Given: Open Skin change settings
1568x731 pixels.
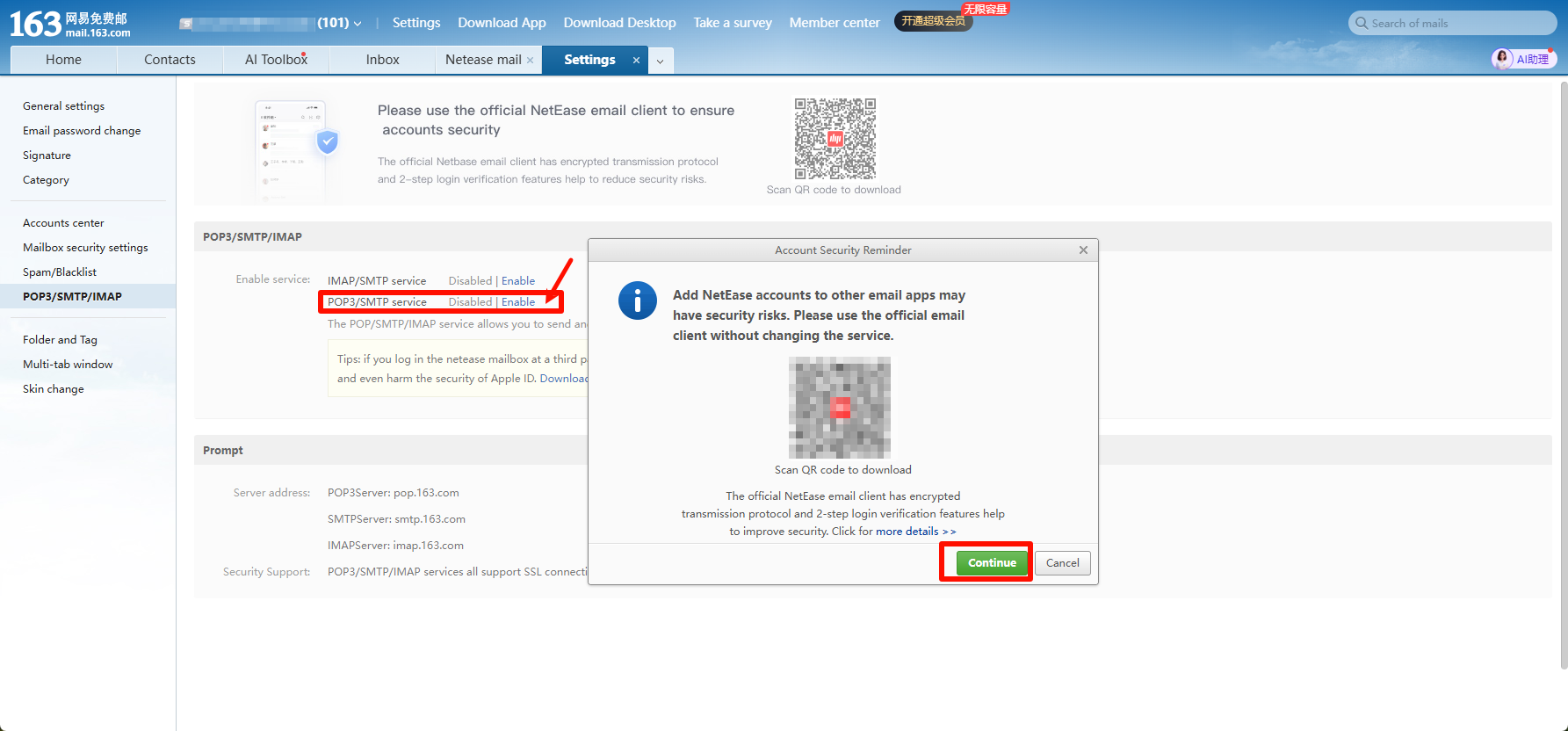Looking at the screenshot, I should [54, 389].
